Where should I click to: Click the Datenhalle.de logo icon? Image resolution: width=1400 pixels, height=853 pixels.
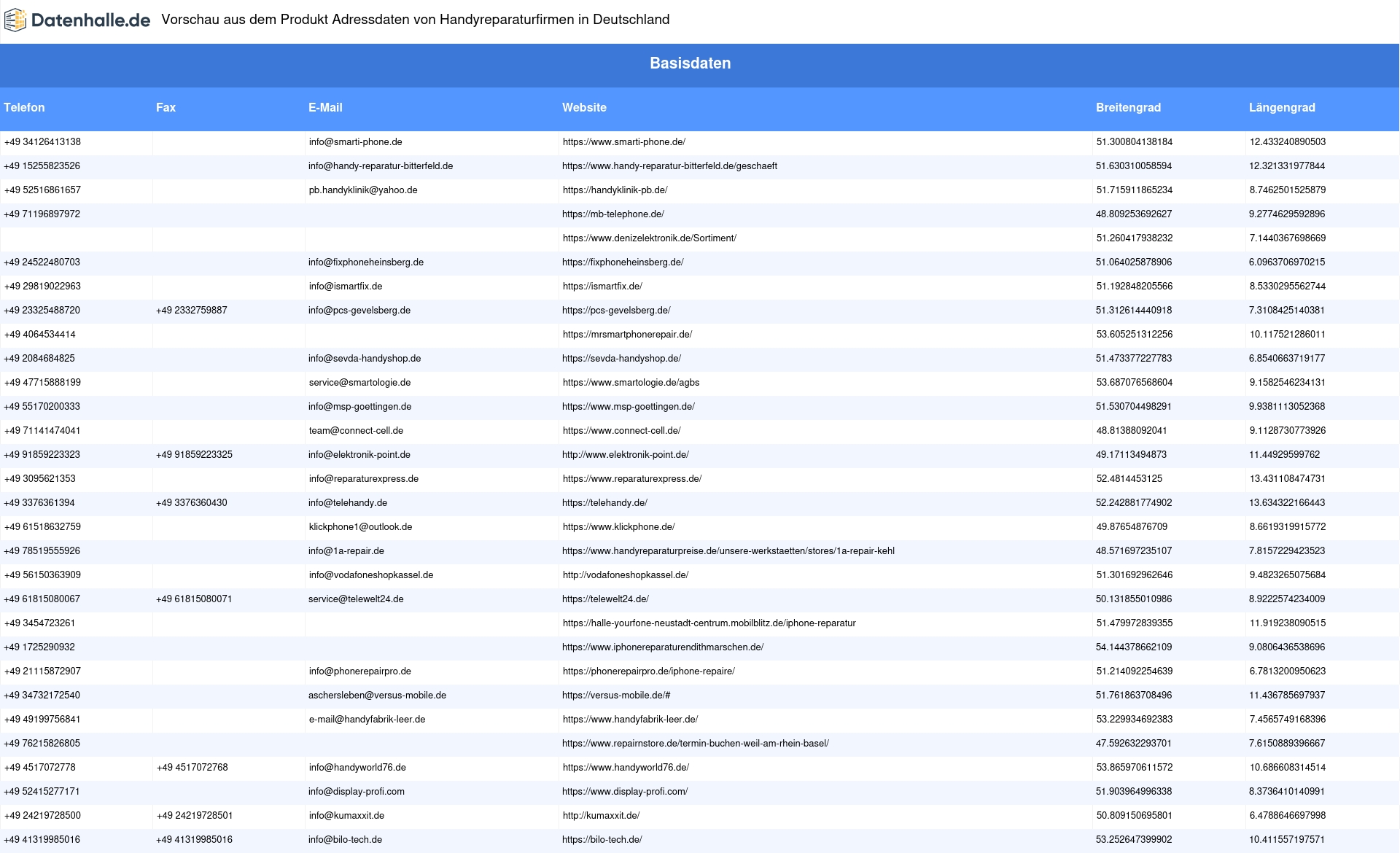pyautogui.click(x=15, y=20)
